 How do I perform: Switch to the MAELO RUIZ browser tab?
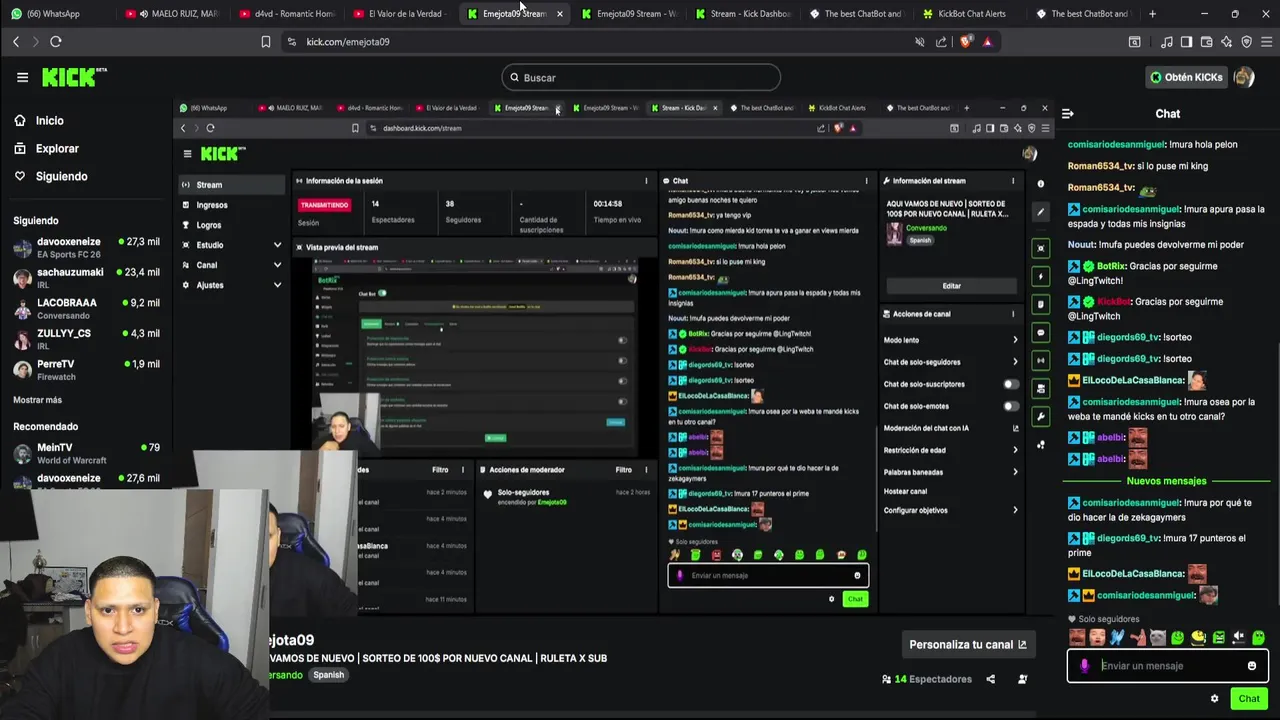[172, 14]
